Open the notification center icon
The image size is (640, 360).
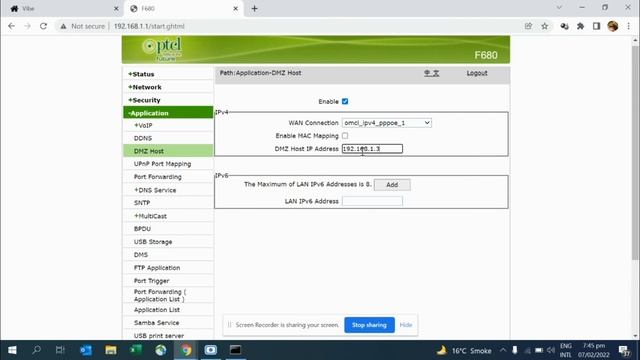point(624,351)
